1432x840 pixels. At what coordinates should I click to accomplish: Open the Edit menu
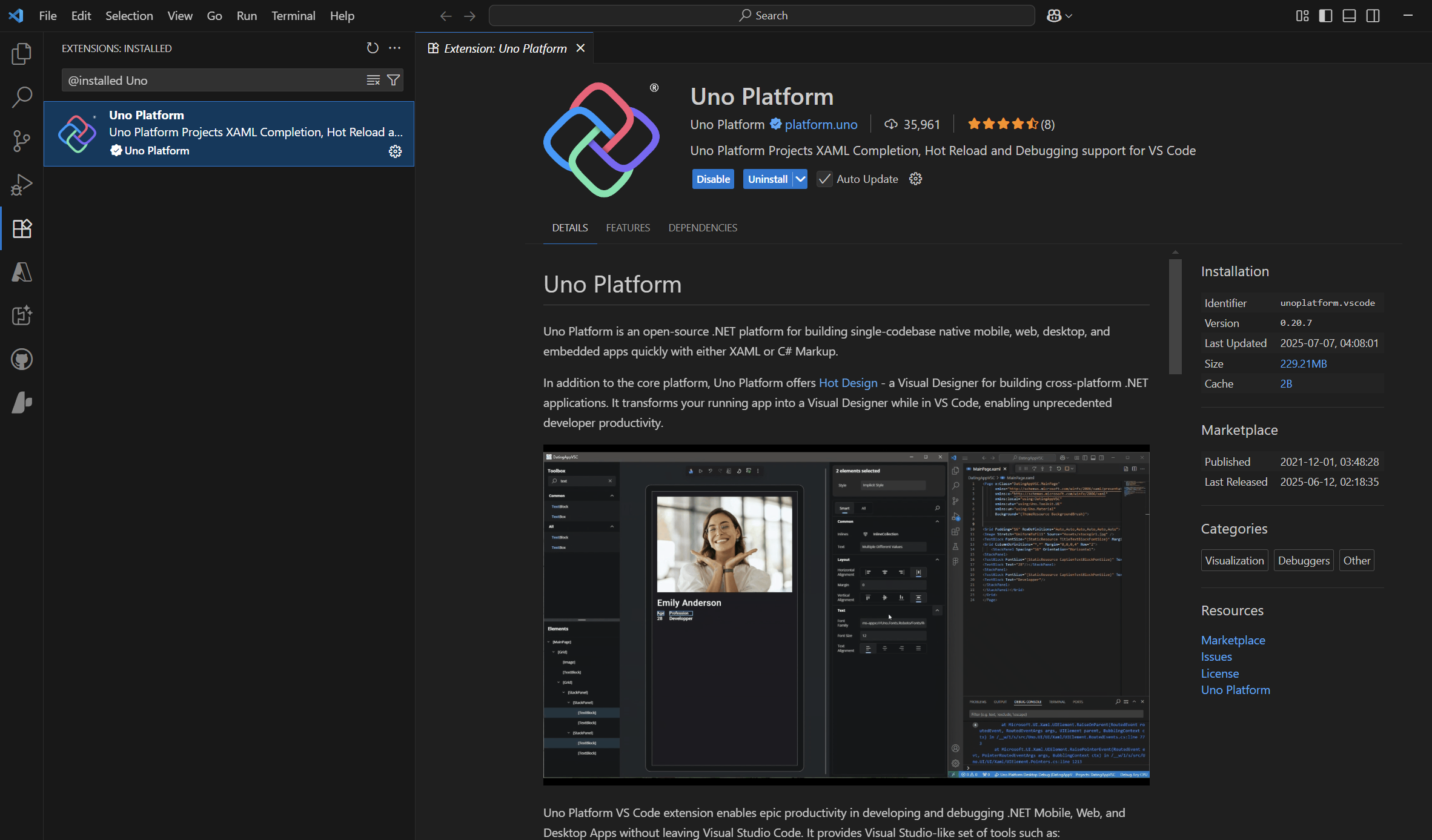[81, 16]
